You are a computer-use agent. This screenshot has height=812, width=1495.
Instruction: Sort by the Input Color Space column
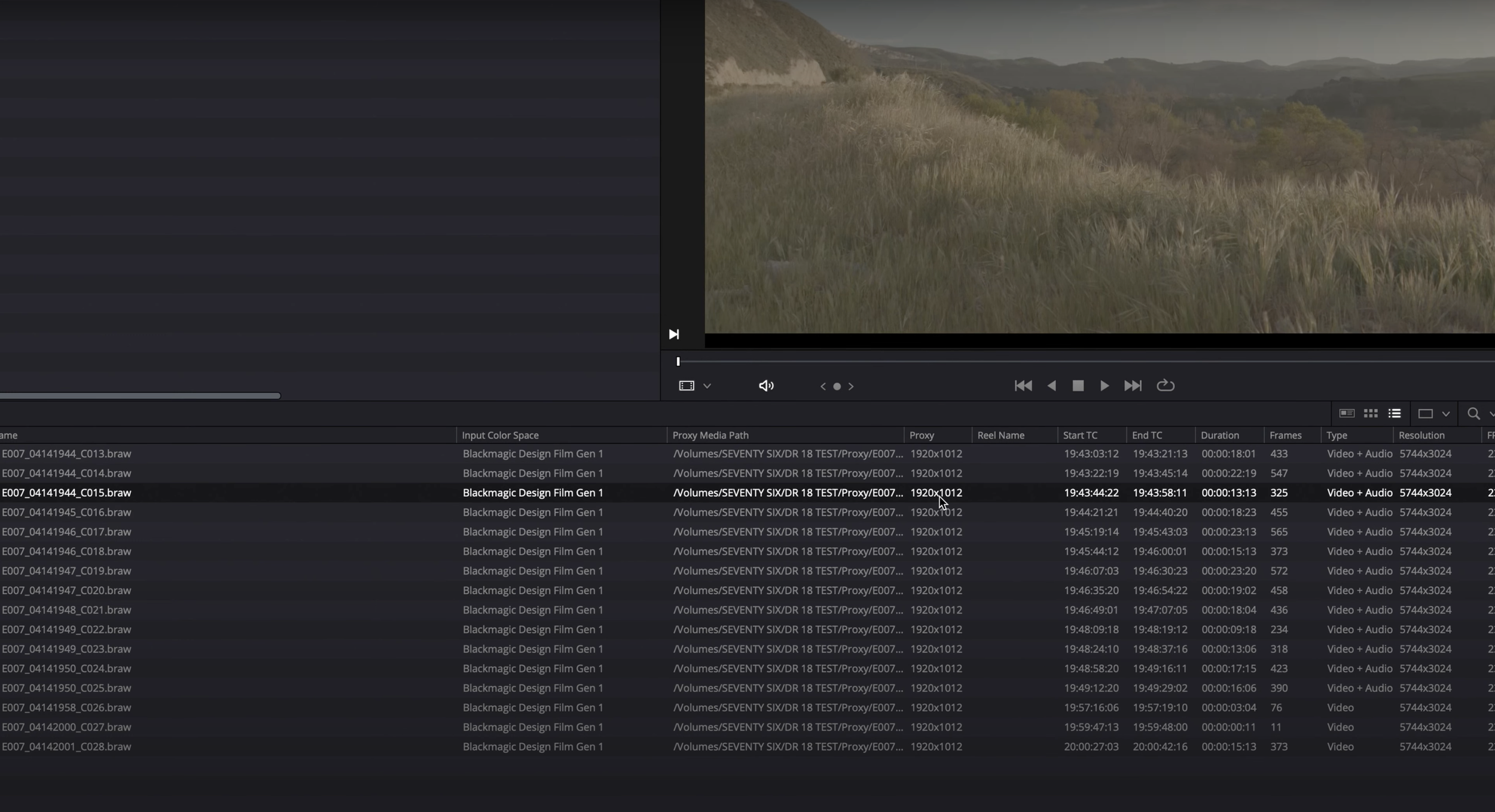500,435
